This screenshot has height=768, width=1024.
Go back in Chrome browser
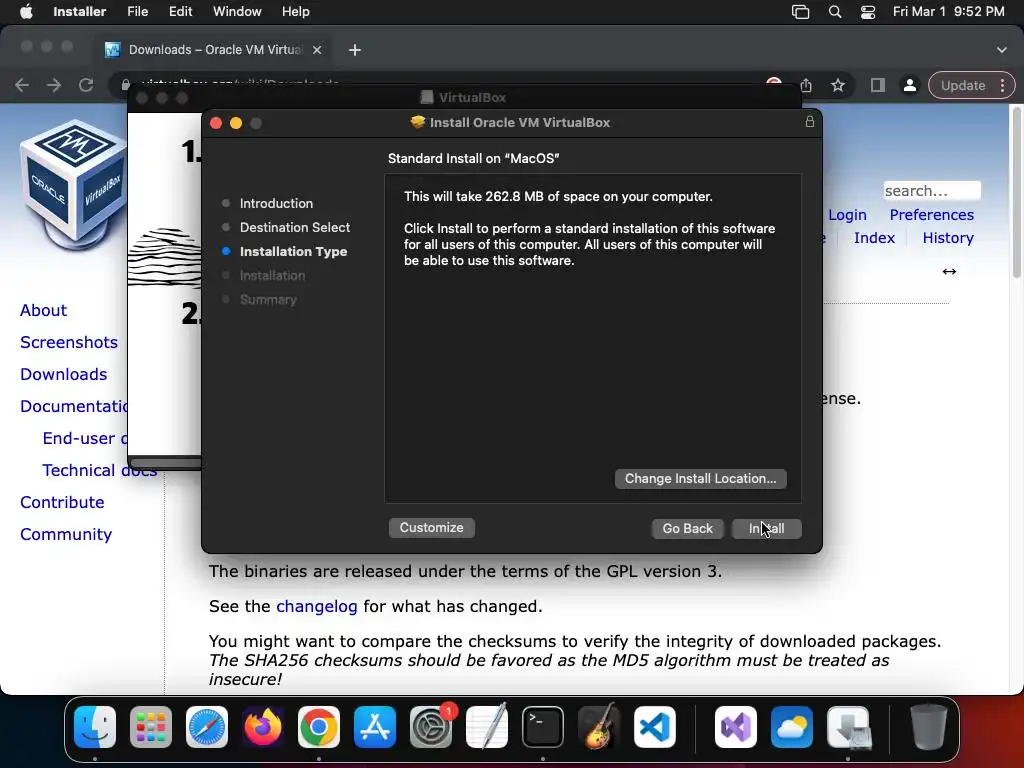point(22,85)
